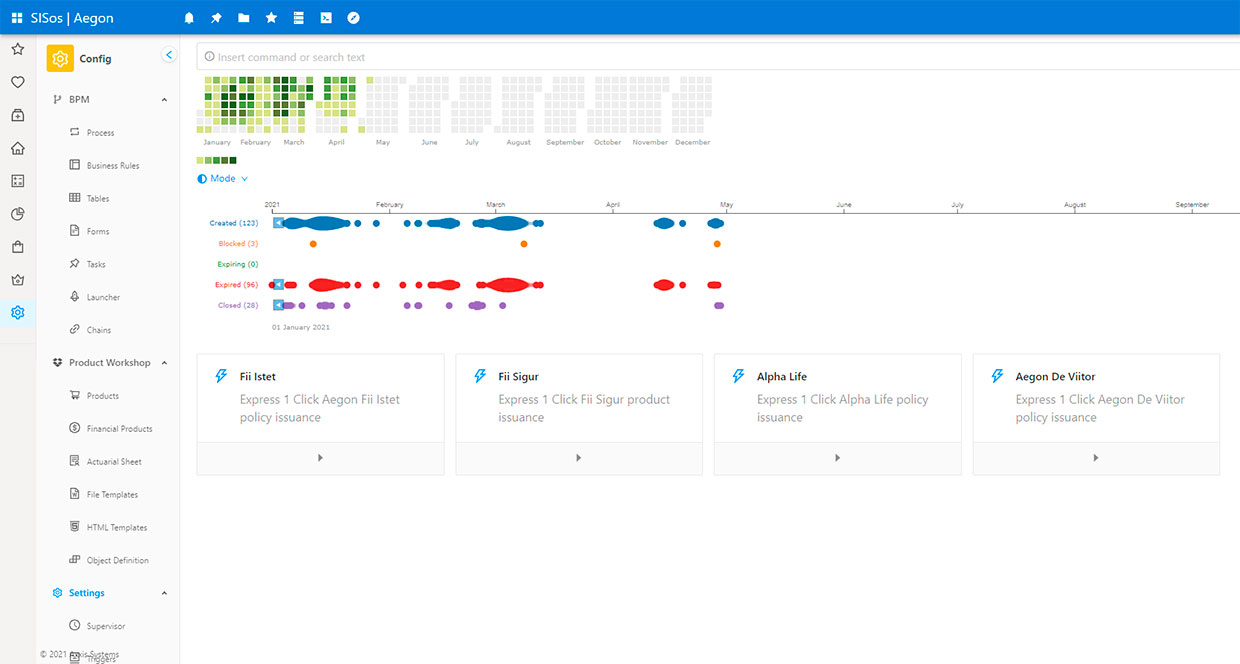Viewport: 1240px width, 664px height.
Task: Click the star icon in top bar
Action: click(271, 18)
